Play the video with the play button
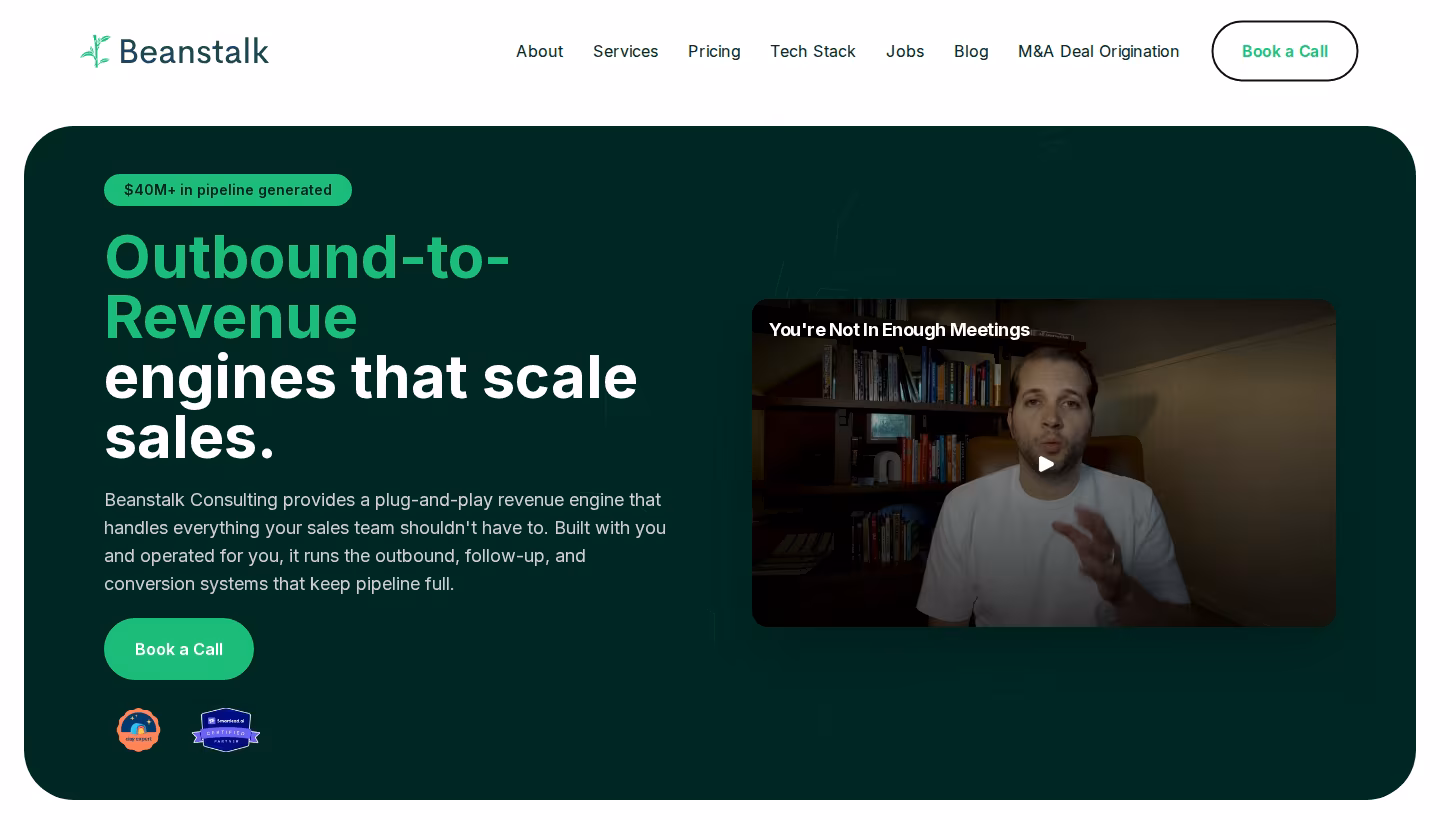Viewport: 1440px width, 820px height. [x=1046, y=464]
